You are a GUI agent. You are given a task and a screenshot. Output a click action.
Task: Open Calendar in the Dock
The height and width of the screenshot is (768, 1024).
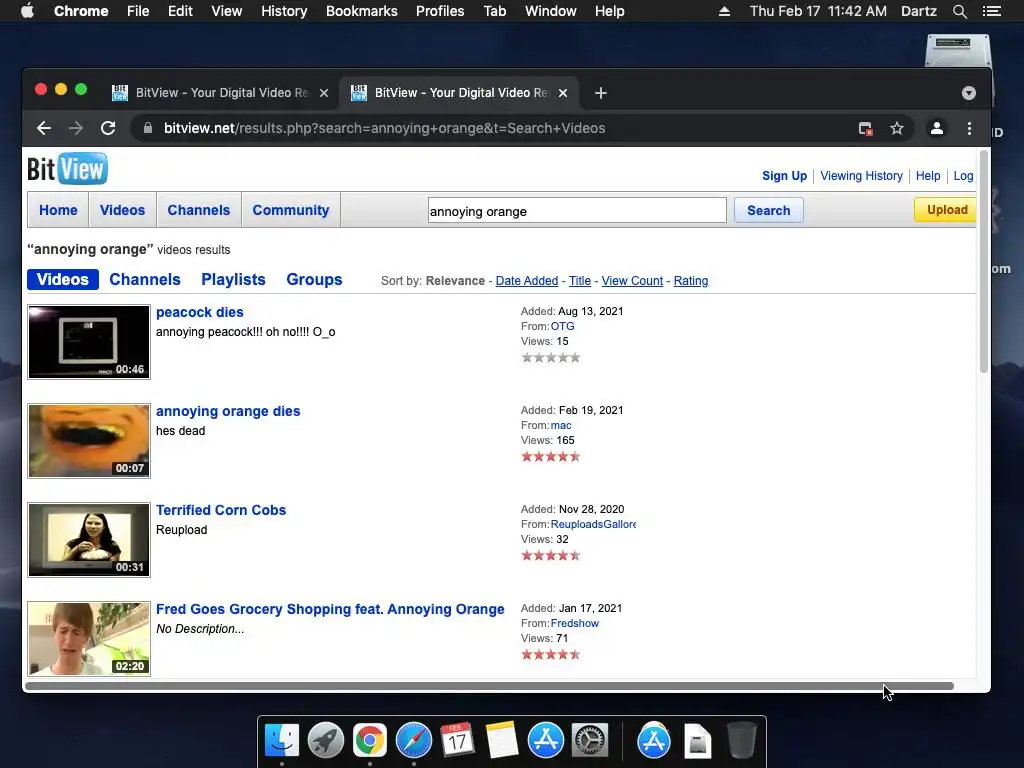[x=457, y=741]
